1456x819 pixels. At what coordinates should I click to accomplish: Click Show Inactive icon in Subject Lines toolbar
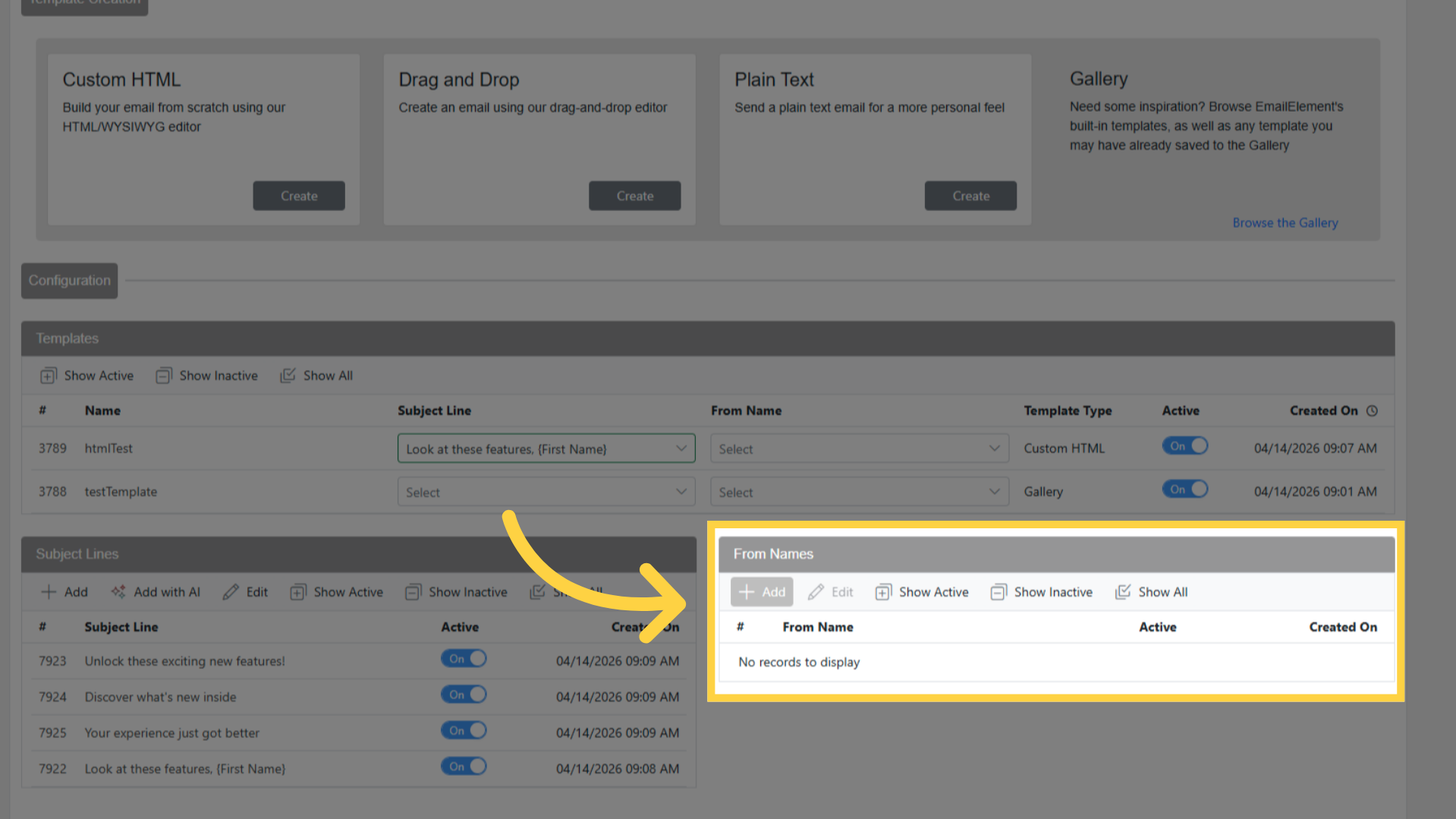coord(413,592)
